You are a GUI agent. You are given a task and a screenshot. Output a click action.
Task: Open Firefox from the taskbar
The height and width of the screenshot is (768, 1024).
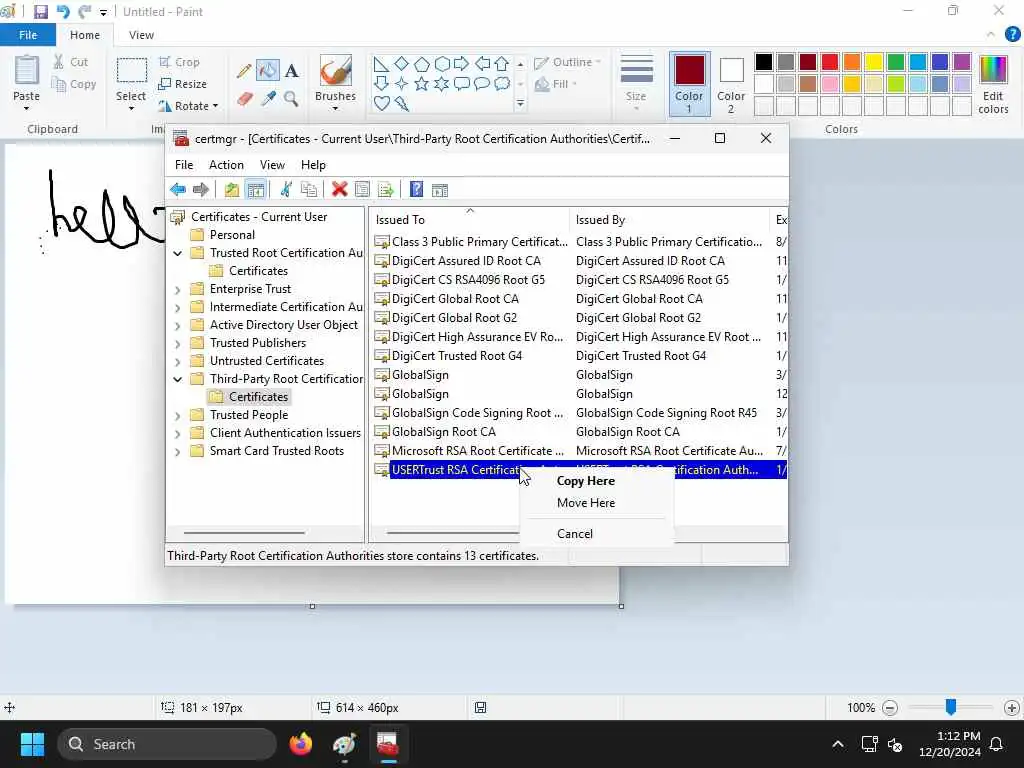pos(301,744)
